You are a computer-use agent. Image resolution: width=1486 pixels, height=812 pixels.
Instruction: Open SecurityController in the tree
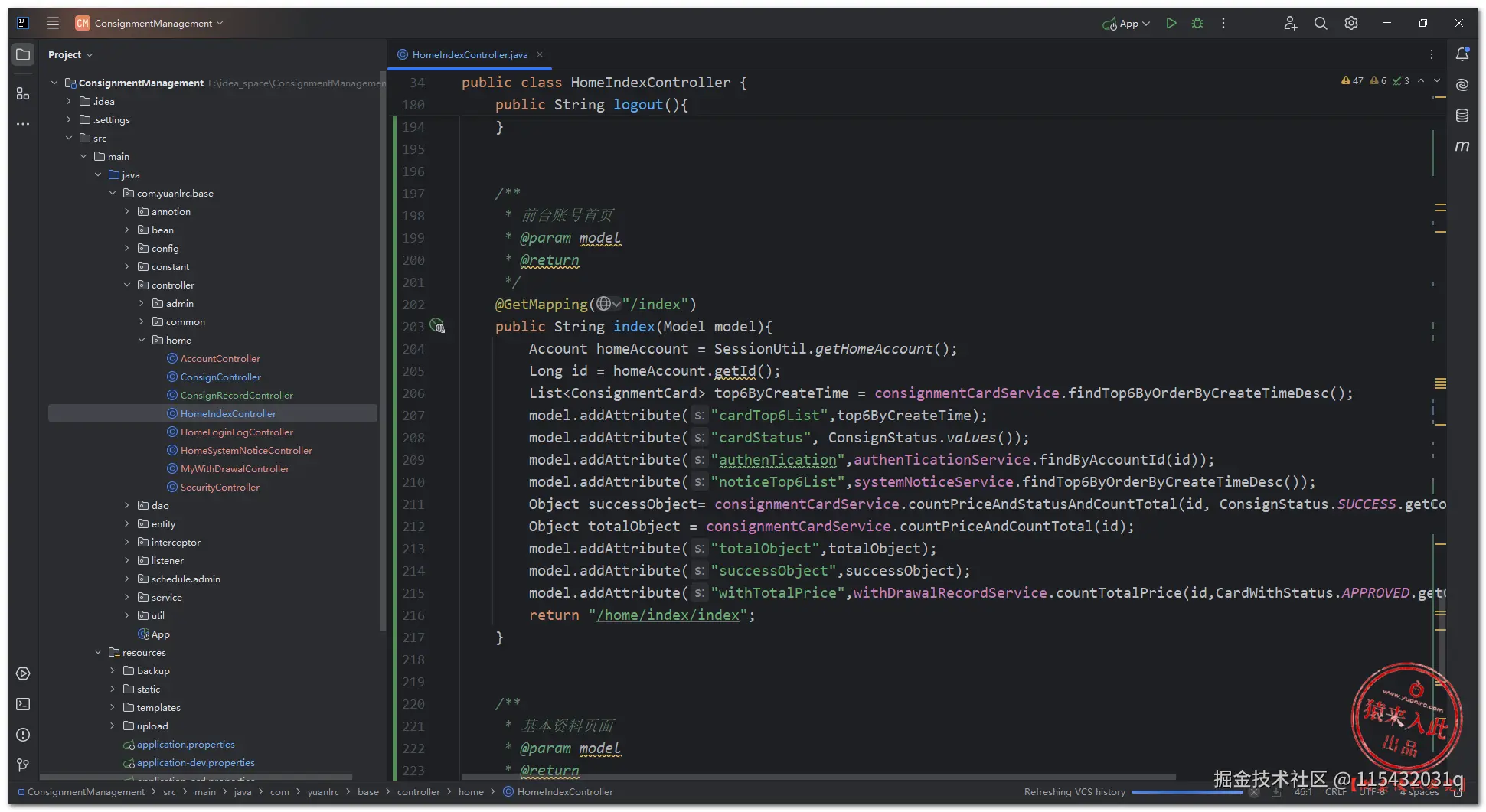pos(220,487)
